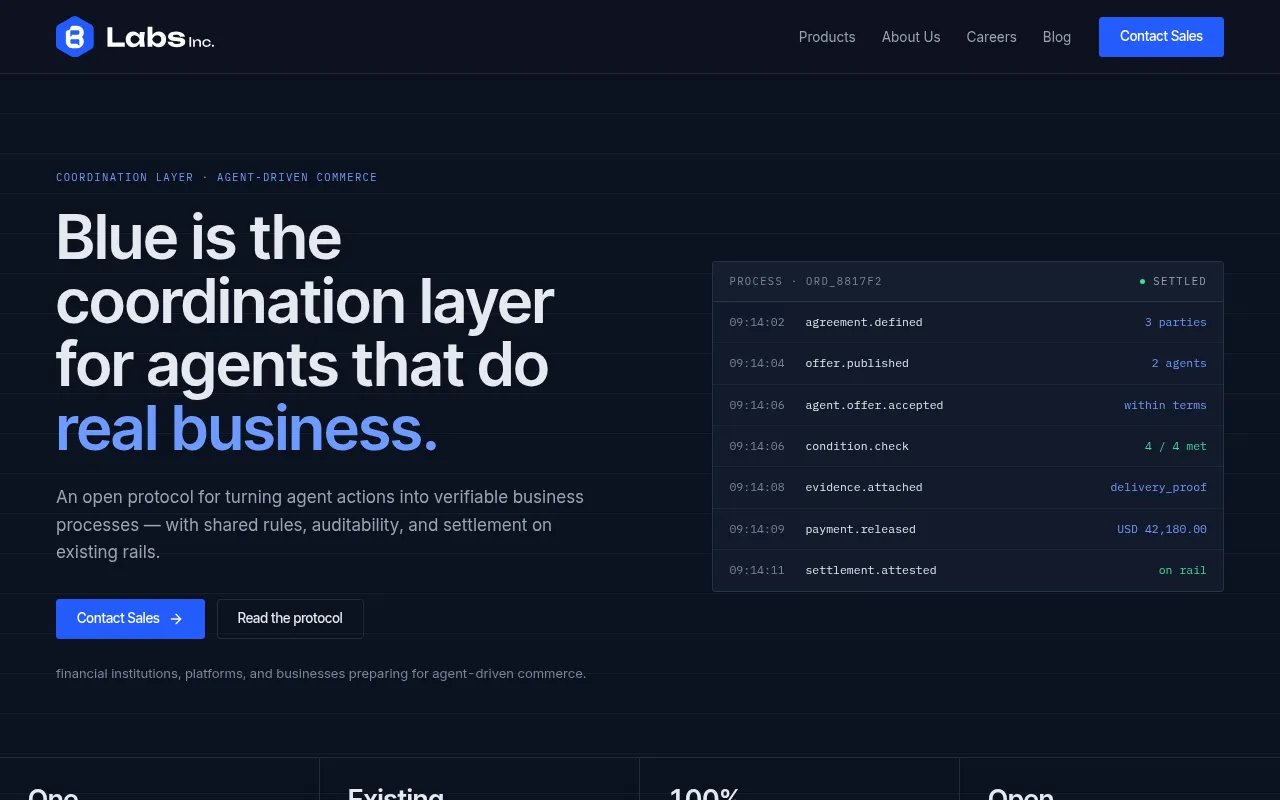Click the 09:14:08 timestamp
The image size is (1280, 800).
point(757,487)
